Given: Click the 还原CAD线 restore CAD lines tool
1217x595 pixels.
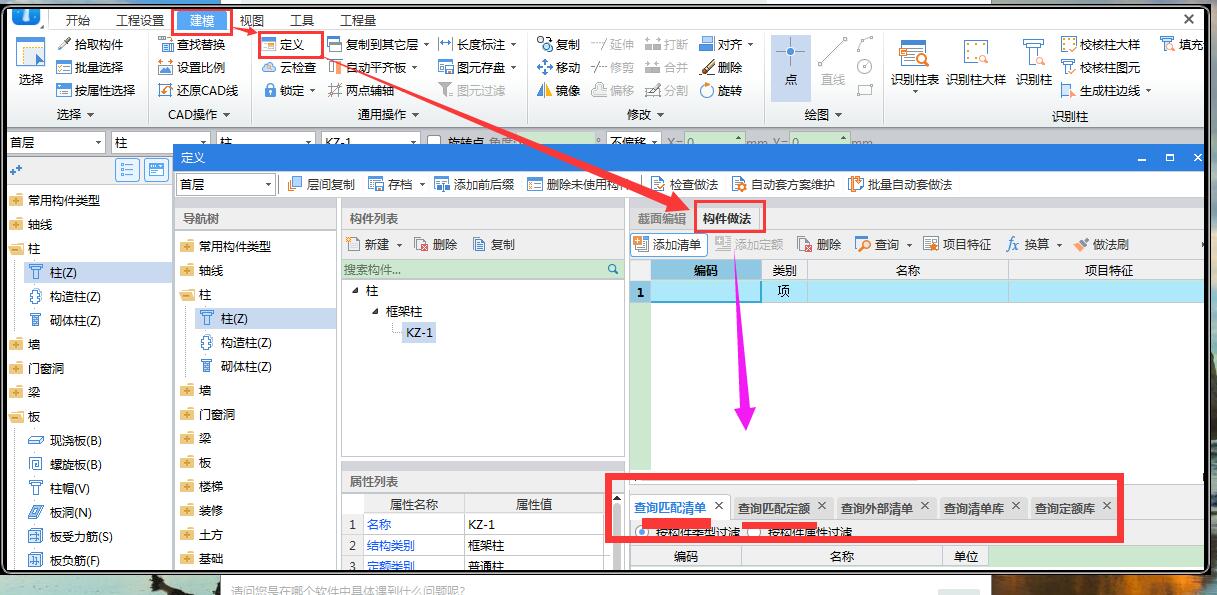Looking at the screenshot, I should pos(199,90).
